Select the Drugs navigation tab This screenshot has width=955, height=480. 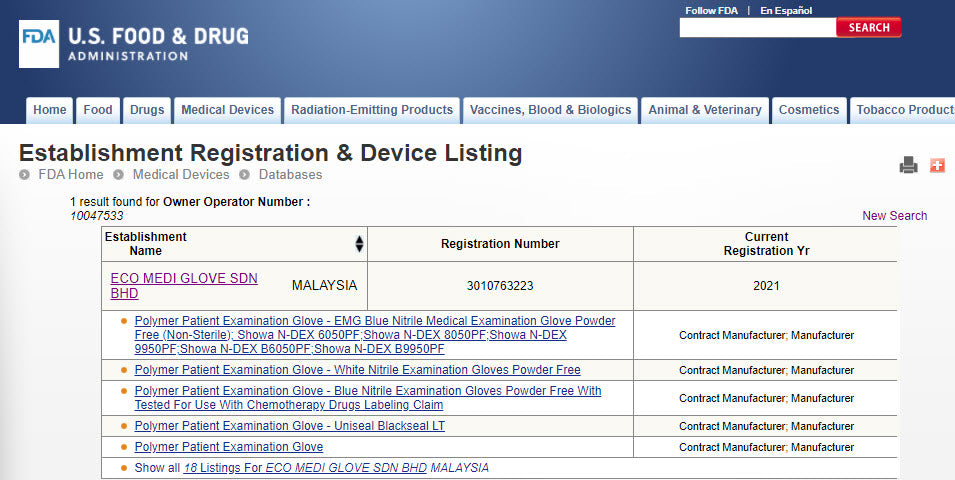[x=147, y=110]
